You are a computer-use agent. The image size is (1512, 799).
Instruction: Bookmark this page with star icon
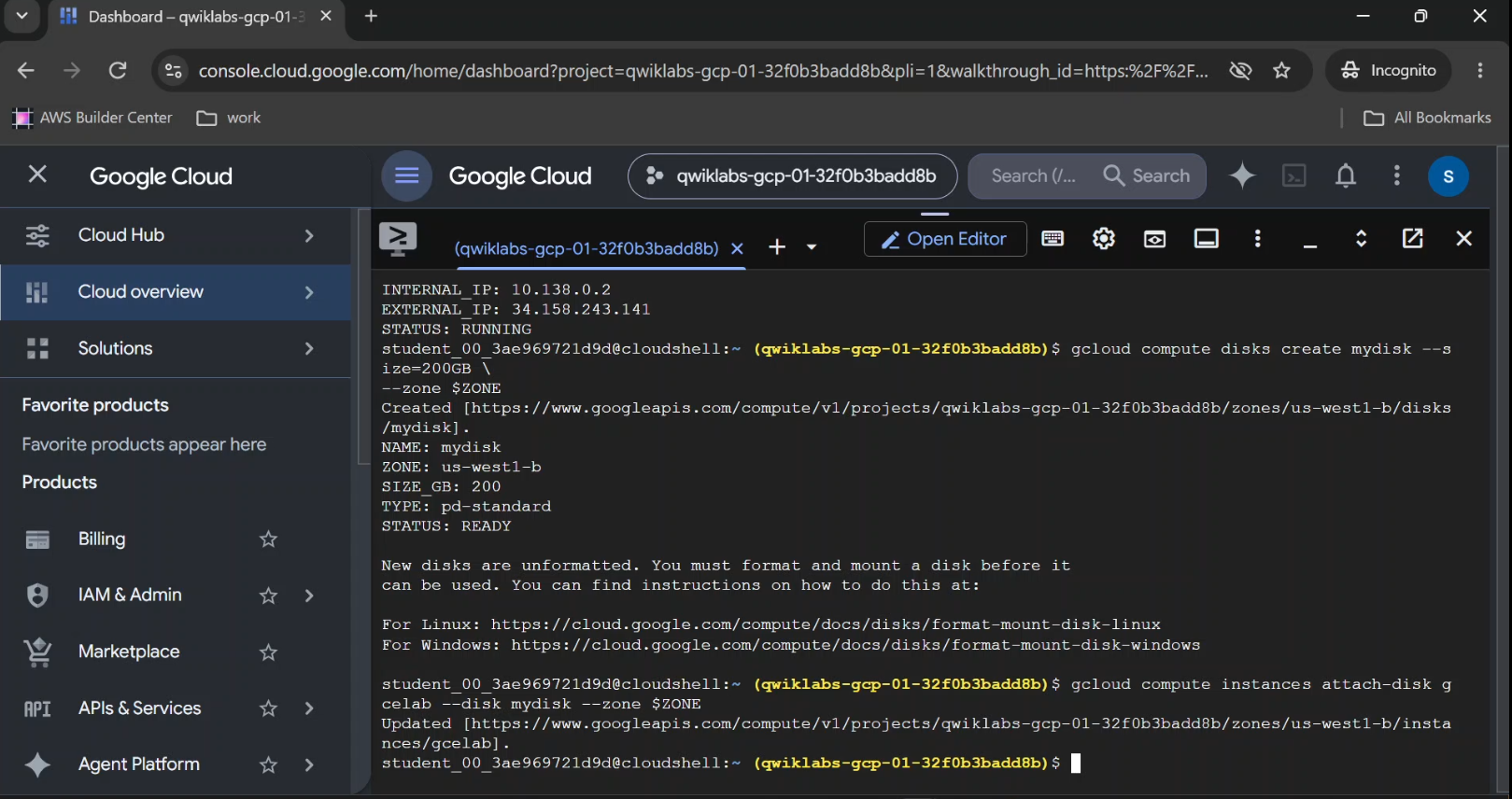click(1282, 71)
